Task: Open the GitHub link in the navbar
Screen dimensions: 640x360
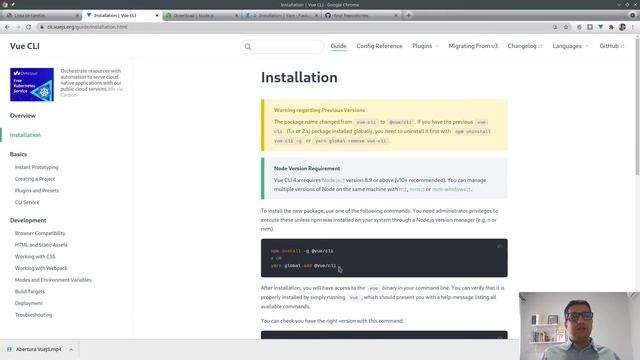Action: click(611, 46)
